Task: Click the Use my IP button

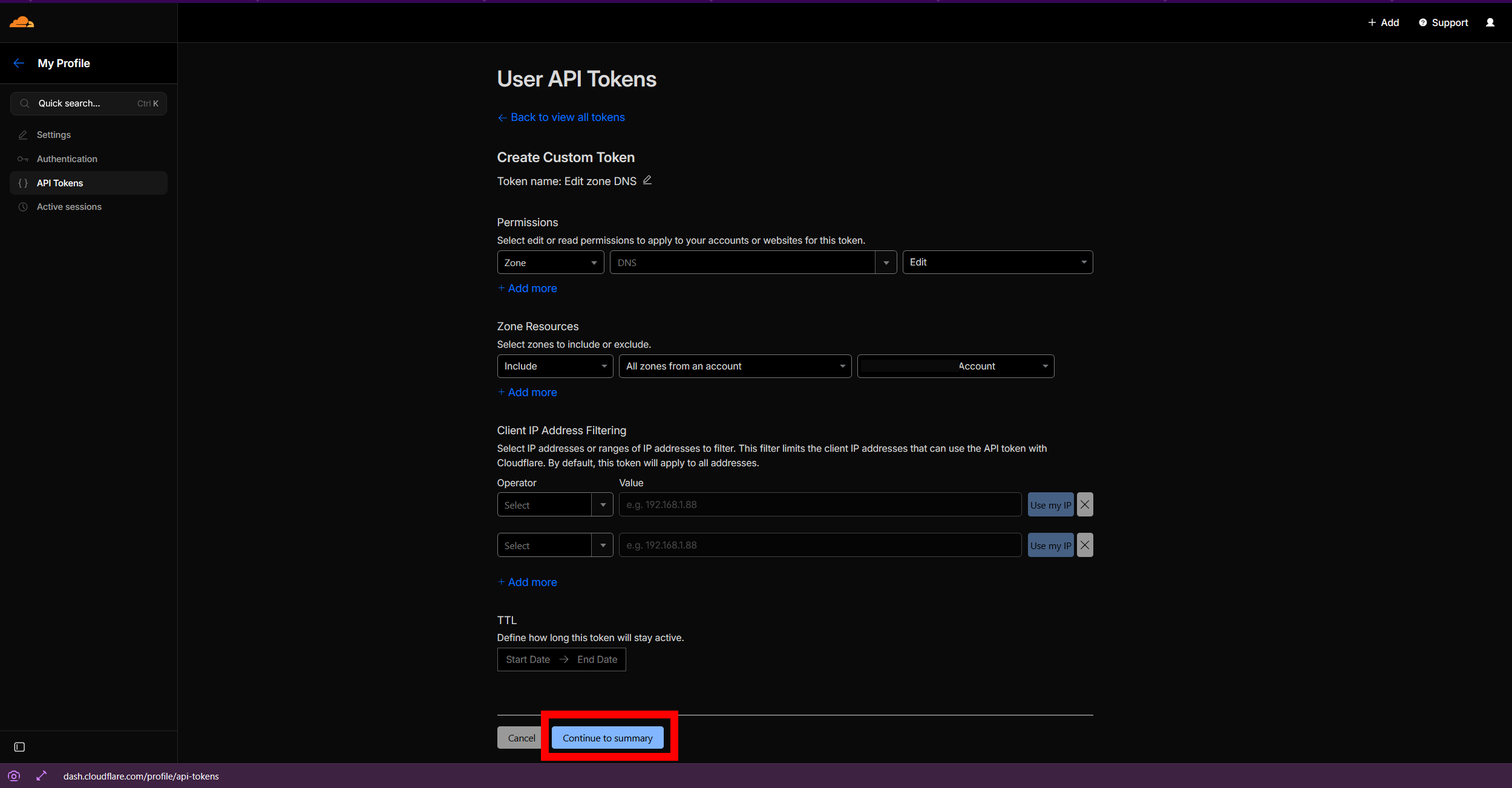Action: (x=1050, y=504)
